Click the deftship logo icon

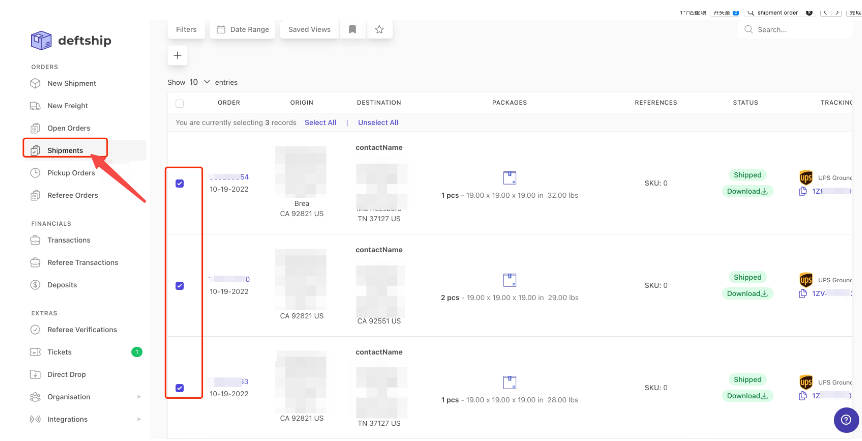[x=41, y=41]
